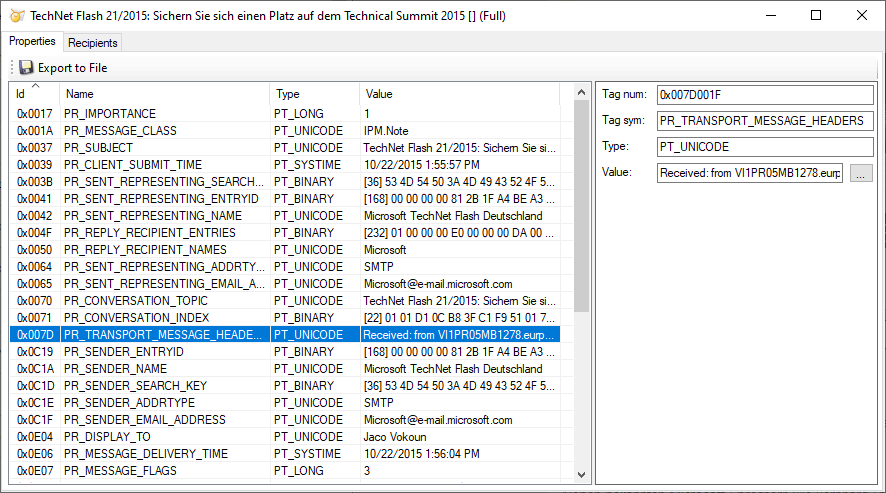Sort by the Value column header
The width and height of the screenshot is (886, 493).
pos(459,94)
